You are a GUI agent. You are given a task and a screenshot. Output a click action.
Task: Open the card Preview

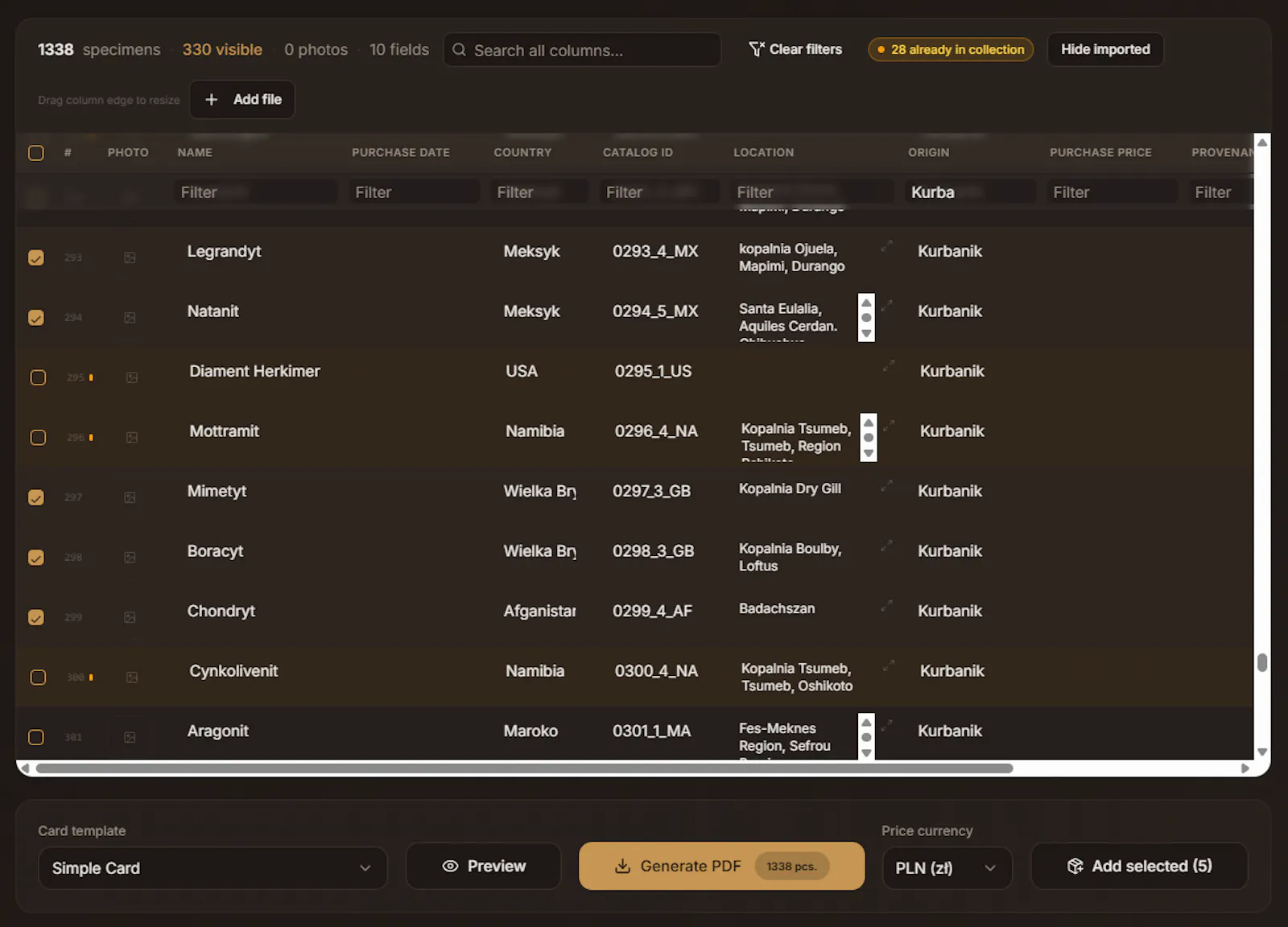tap(484, 866)
